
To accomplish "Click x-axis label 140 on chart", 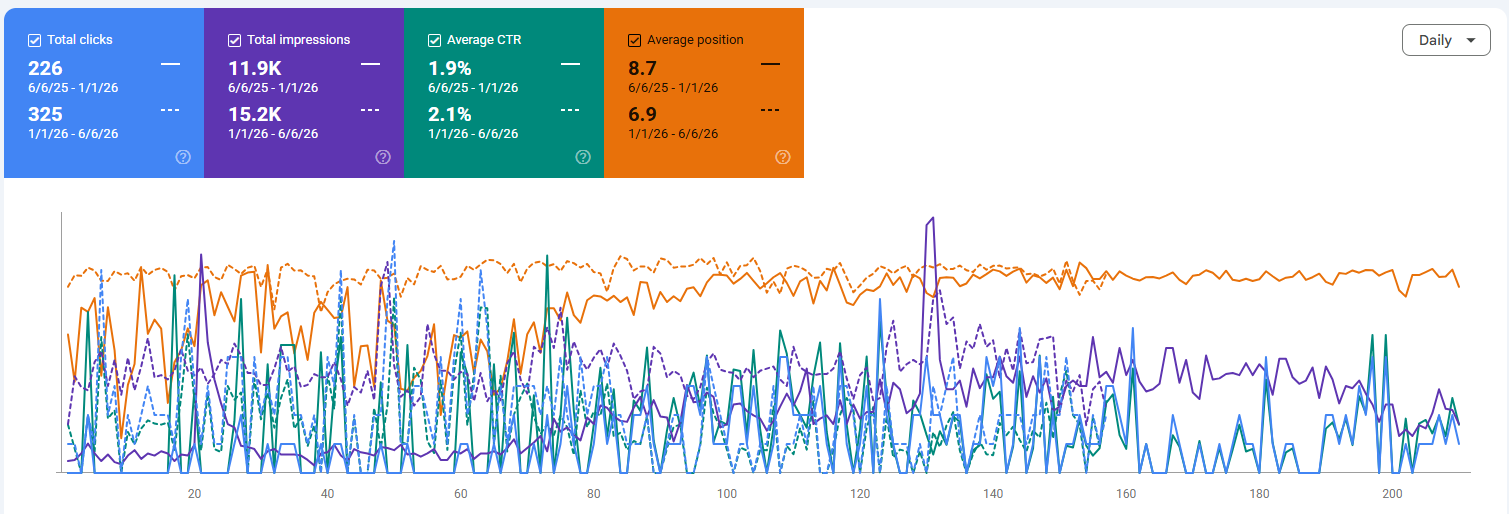I will (x=993, y=494).
